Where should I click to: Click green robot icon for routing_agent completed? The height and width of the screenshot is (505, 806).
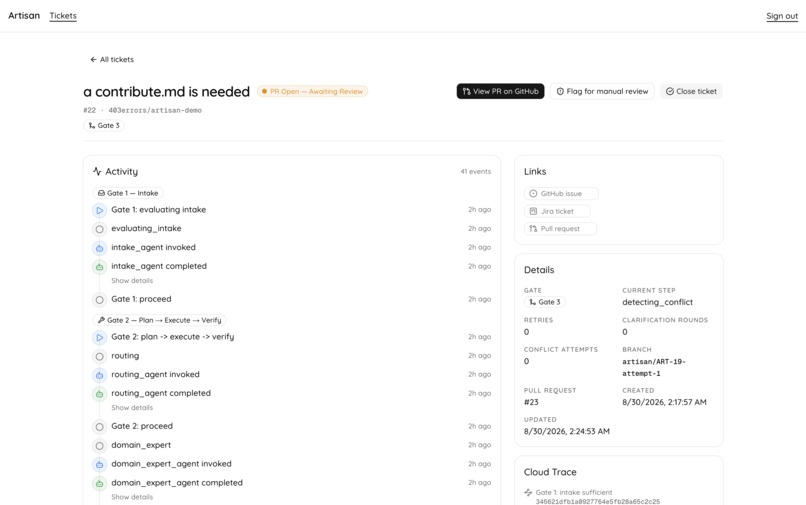(x=100, y=393)
